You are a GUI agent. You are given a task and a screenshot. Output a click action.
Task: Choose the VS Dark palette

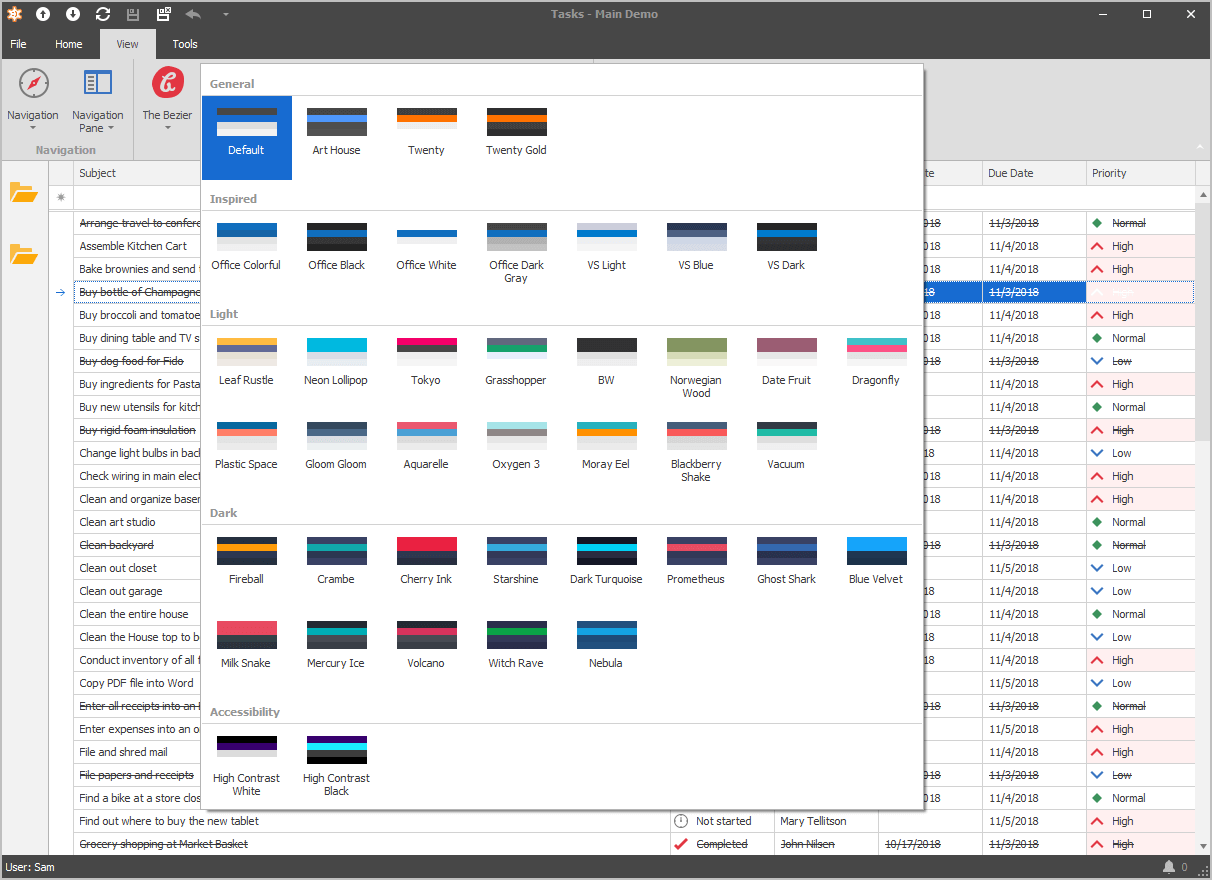point(787,253)
